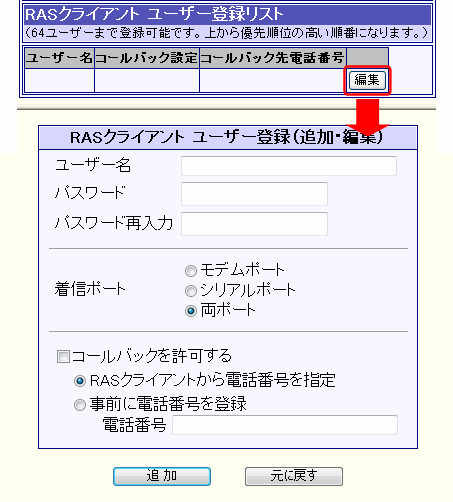
Task: Click the 編集 button in the user list
Action: tap(367, 80)
